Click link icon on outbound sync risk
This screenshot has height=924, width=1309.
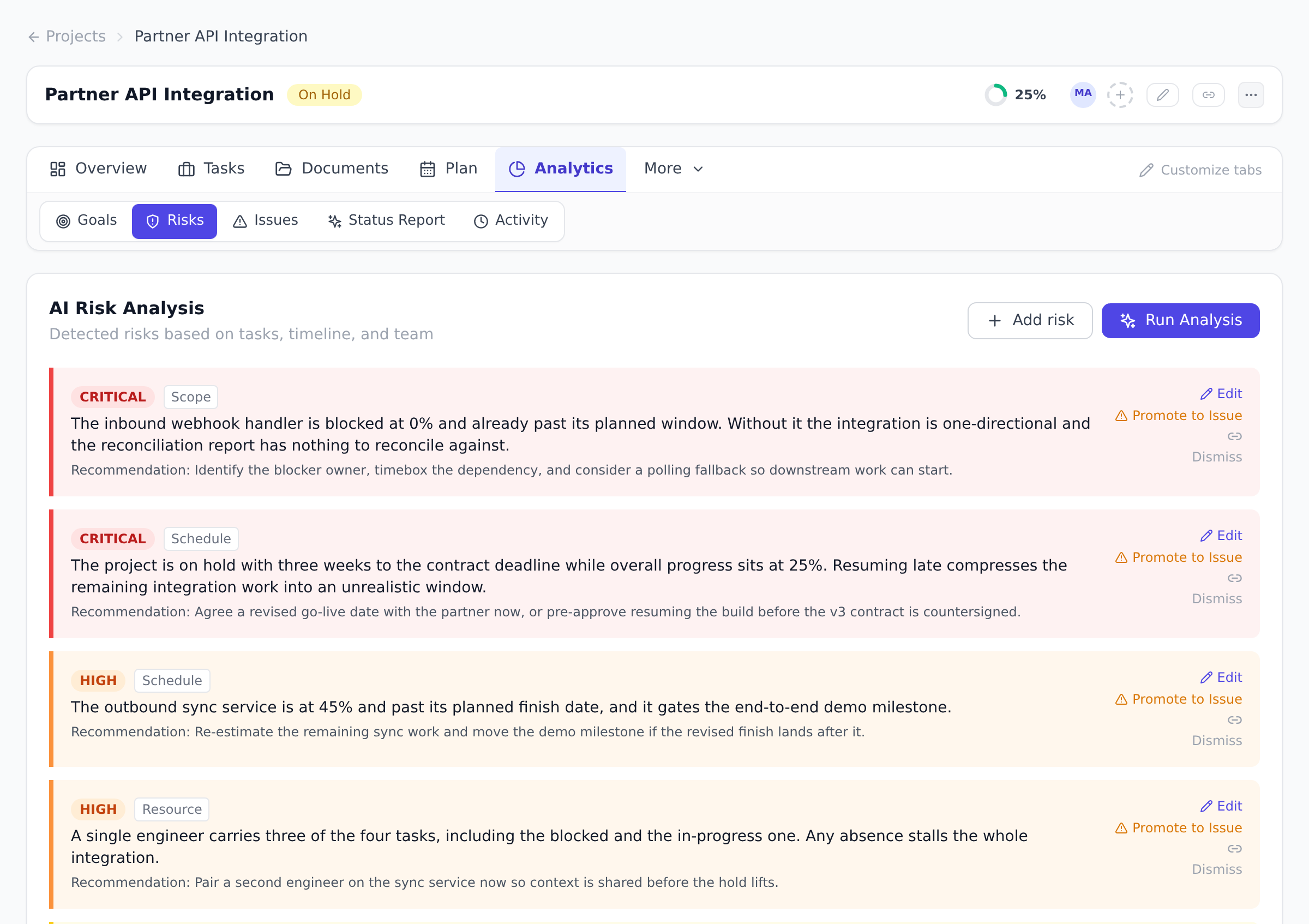1234,721
